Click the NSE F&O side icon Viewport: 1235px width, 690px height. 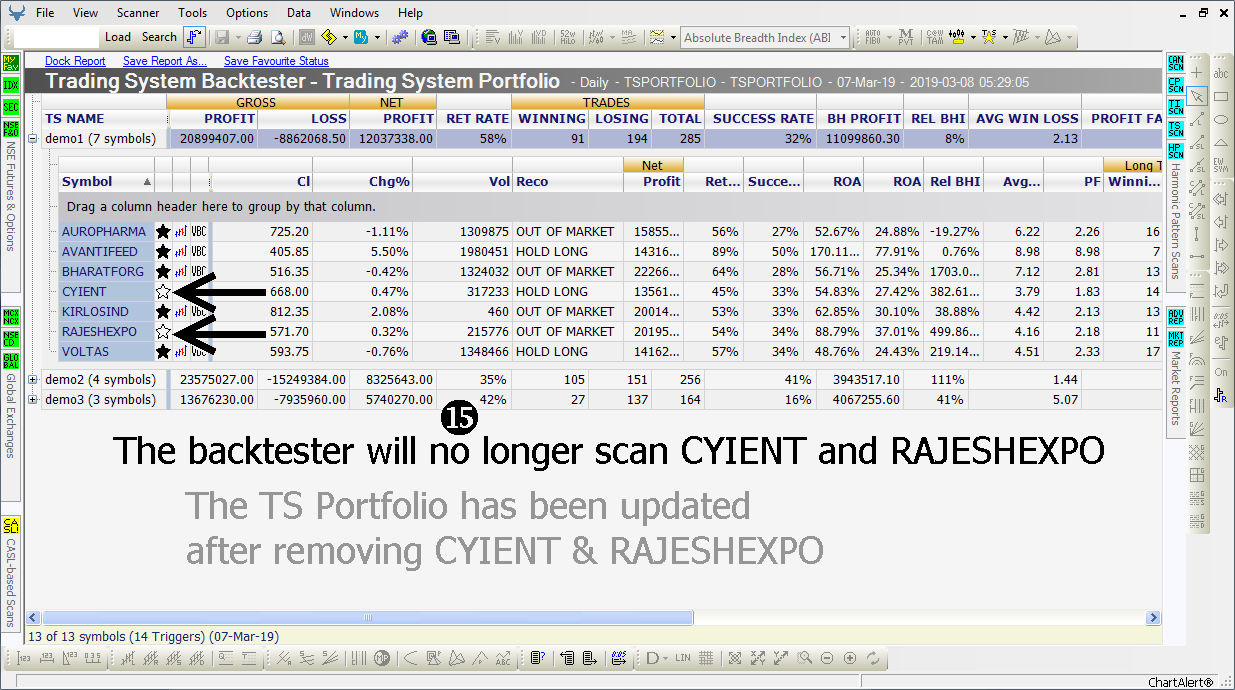click(x=11, y=127)
